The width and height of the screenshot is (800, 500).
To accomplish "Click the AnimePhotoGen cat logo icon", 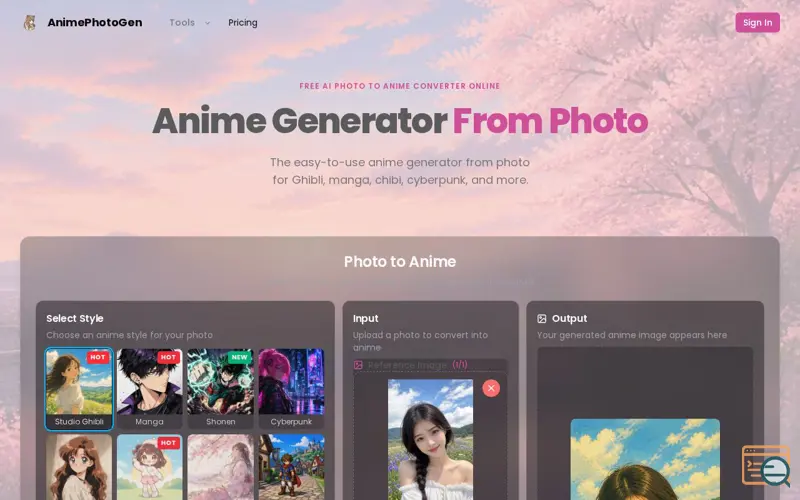I will 30,22.
